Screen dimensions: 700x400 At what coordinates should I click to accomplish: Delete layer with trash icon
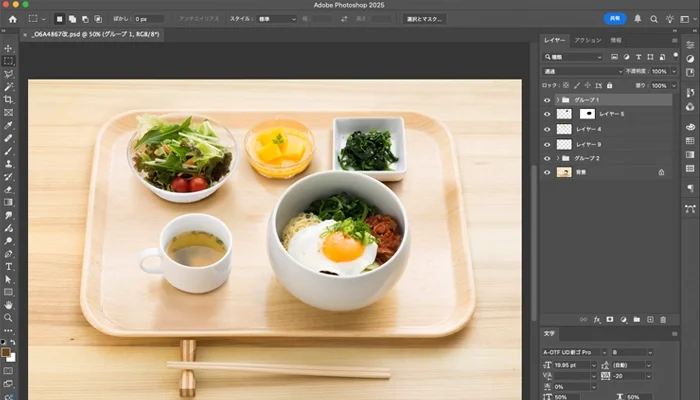pos(663,320)
